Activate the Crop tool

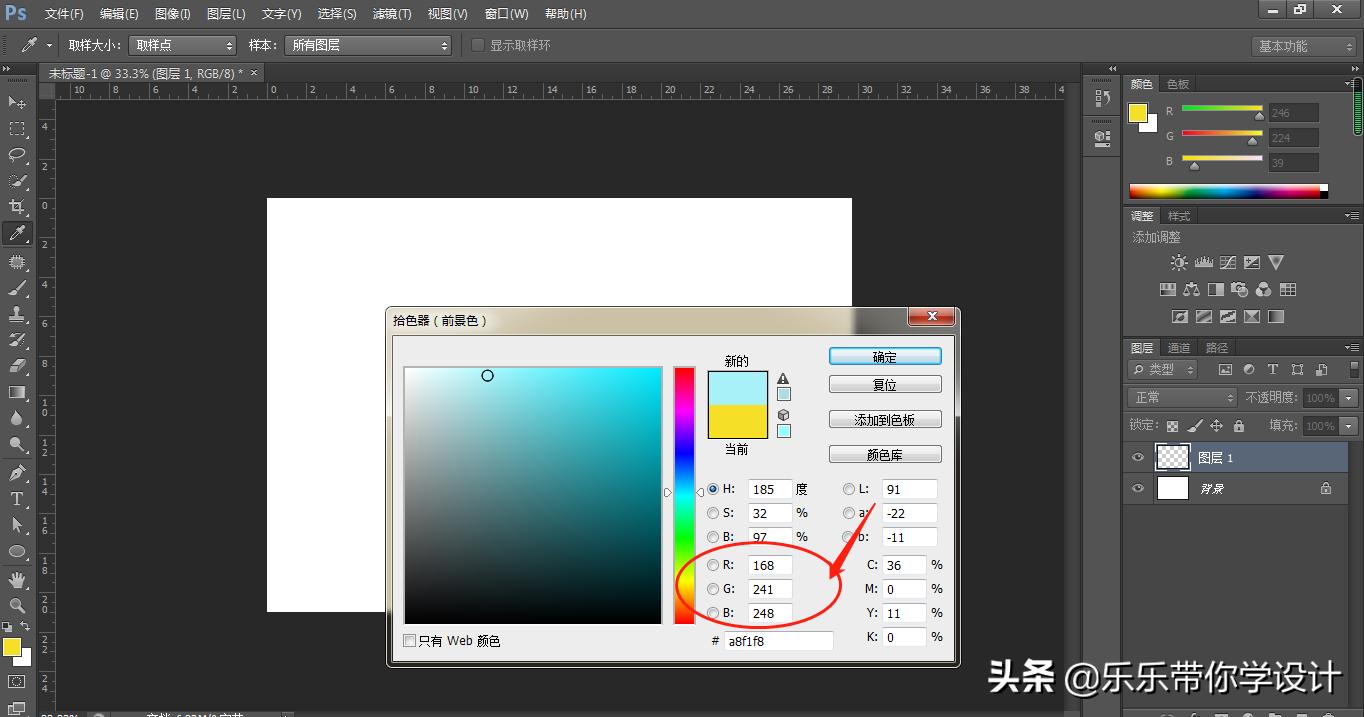click(17, 207)
